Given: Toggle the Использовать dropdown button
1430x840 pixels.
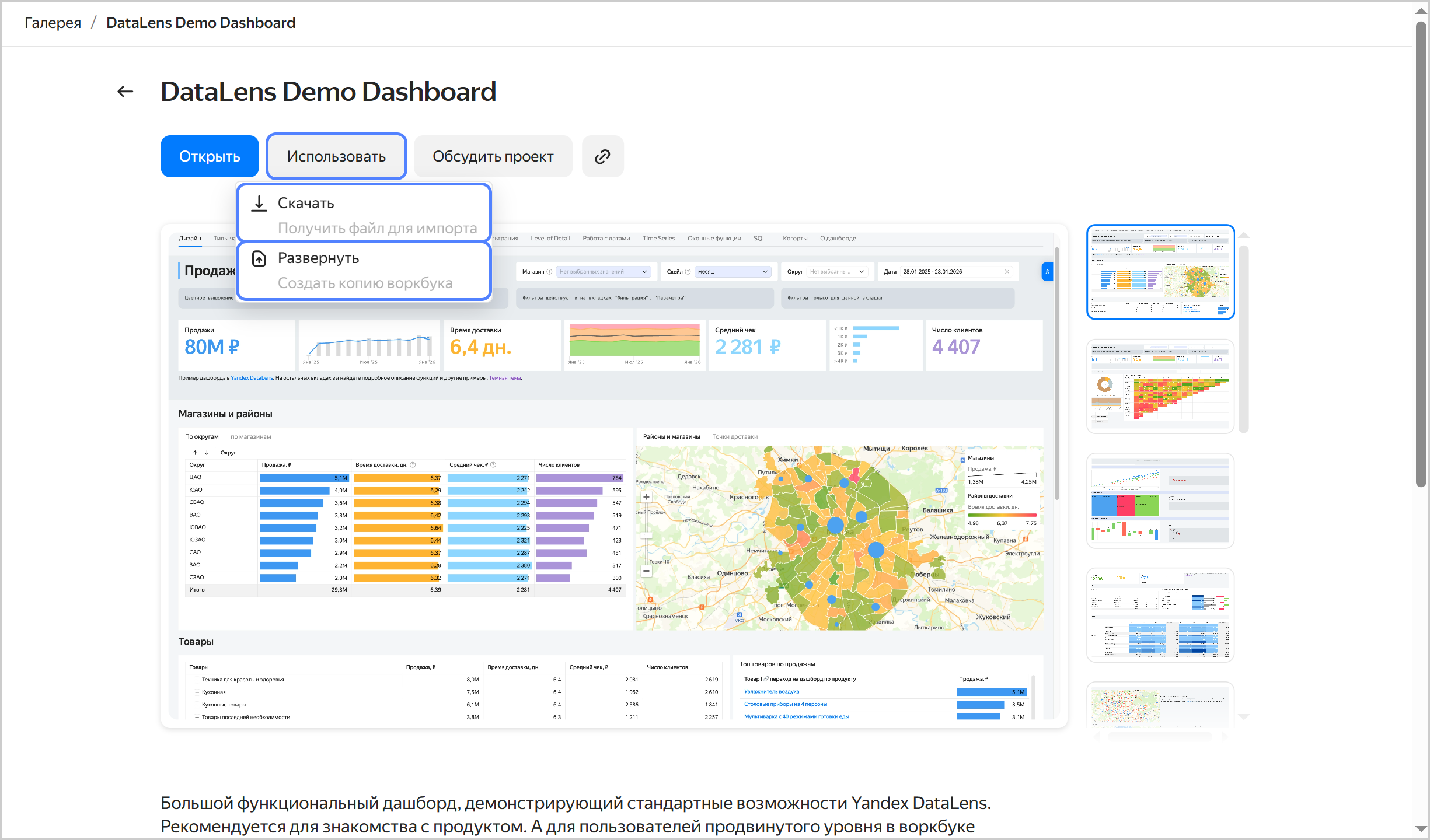Looking at the screenshot, I should tap(336, 156).
